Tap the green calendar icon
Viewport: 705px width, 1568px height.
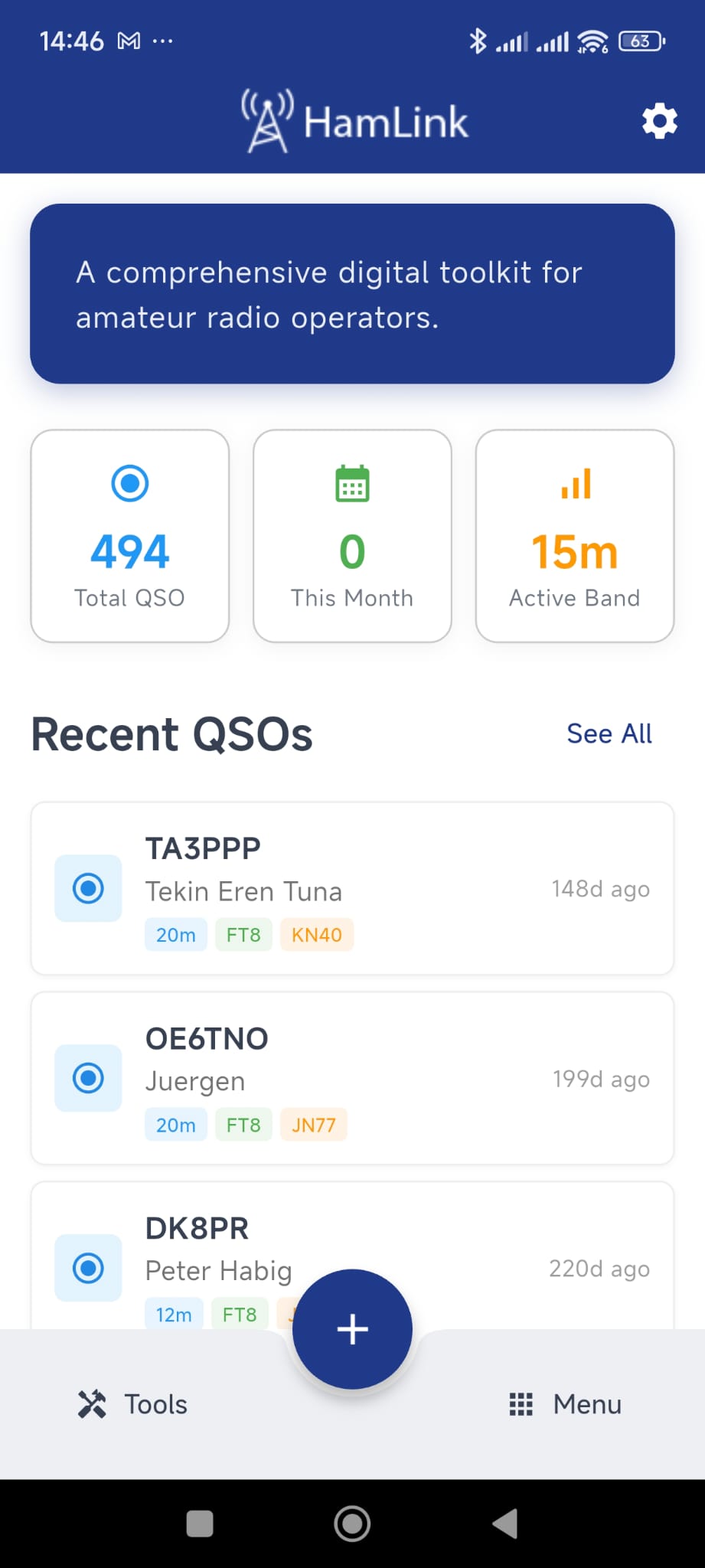click(x=352, y=483)
